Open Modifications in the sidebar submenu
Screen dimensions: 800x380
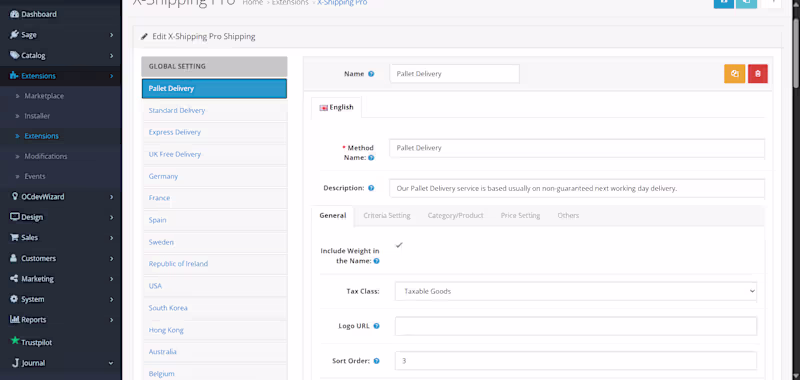(x=46, y=156)
